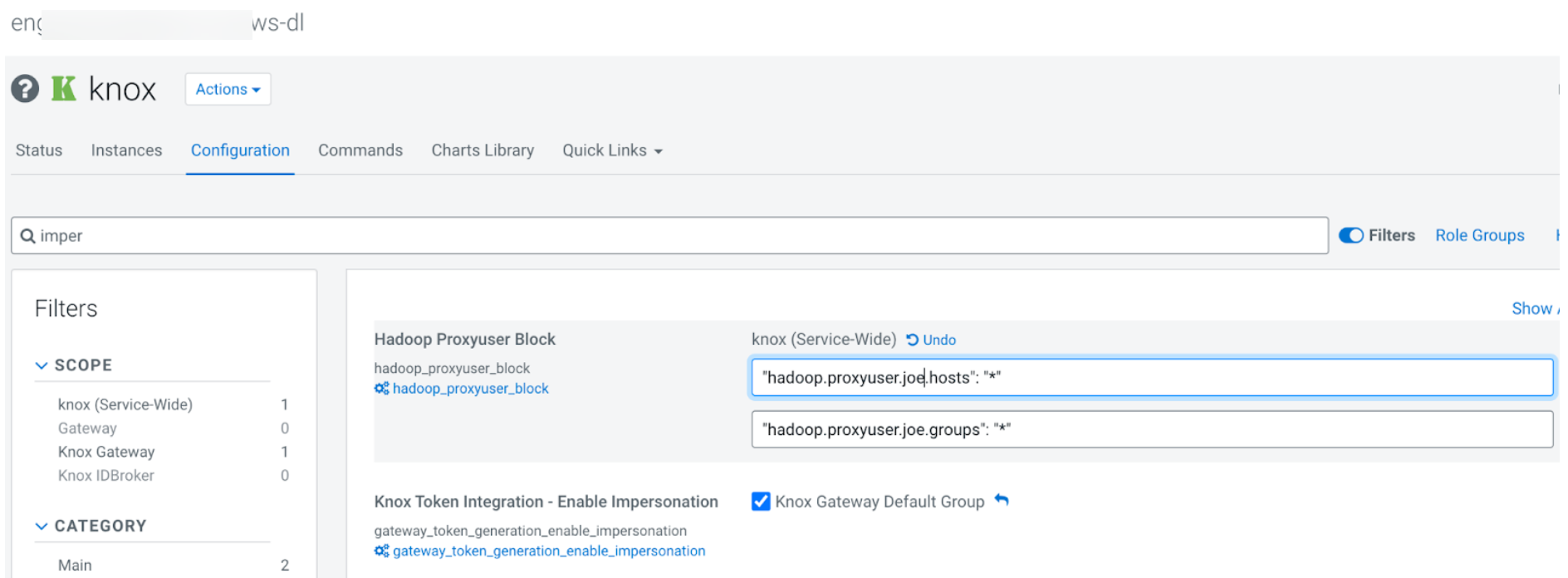
Task: Click the configuration search field containing imper
Action: [669, 236]
